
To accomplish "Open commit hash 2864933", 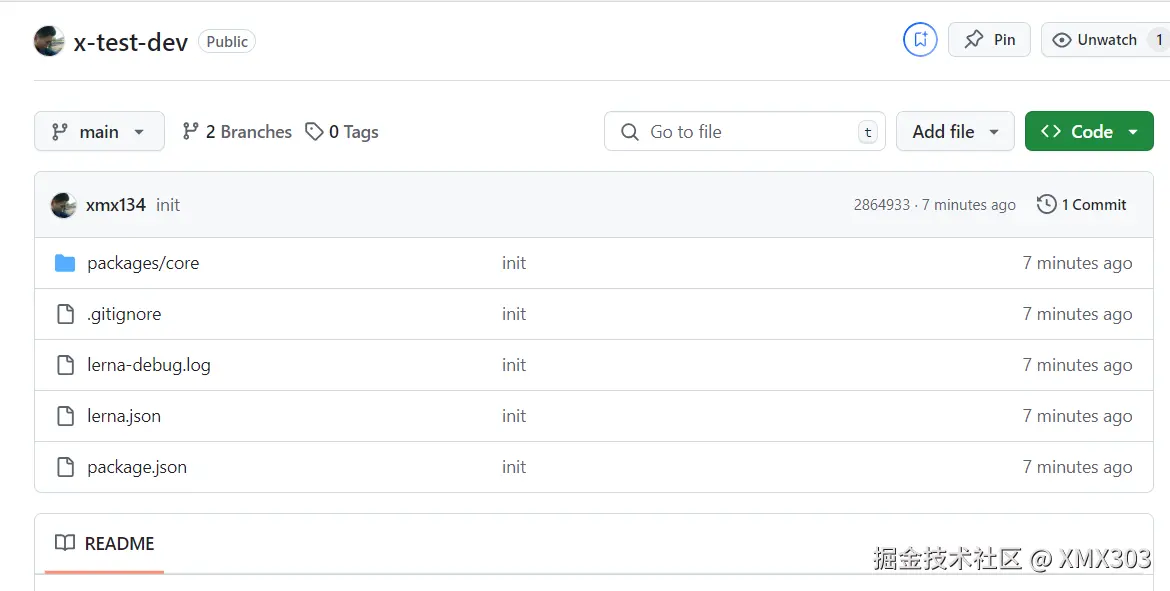I will pyautogui.click(x=881, y=205).
